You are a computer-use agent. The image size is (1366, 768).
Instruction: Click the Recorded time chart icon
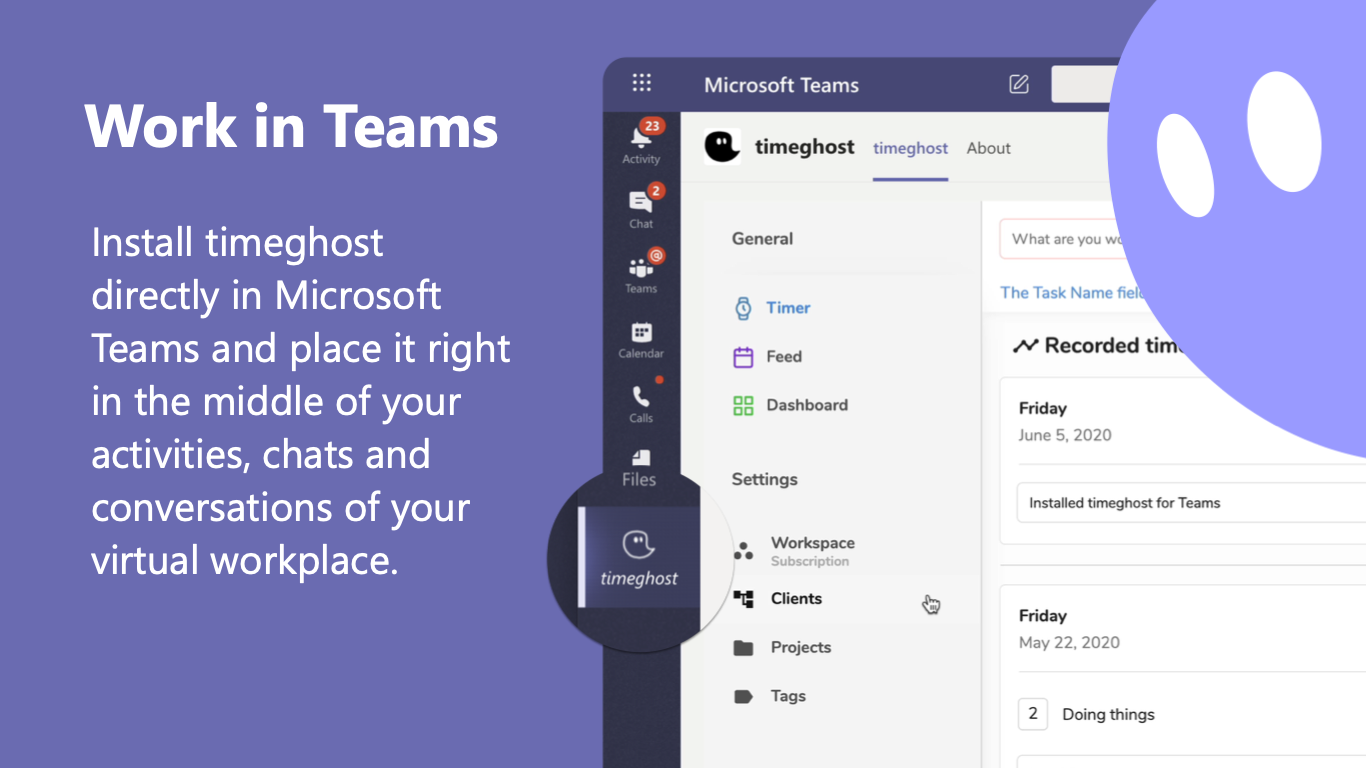pyautogui.click(x=1025, y=346)
